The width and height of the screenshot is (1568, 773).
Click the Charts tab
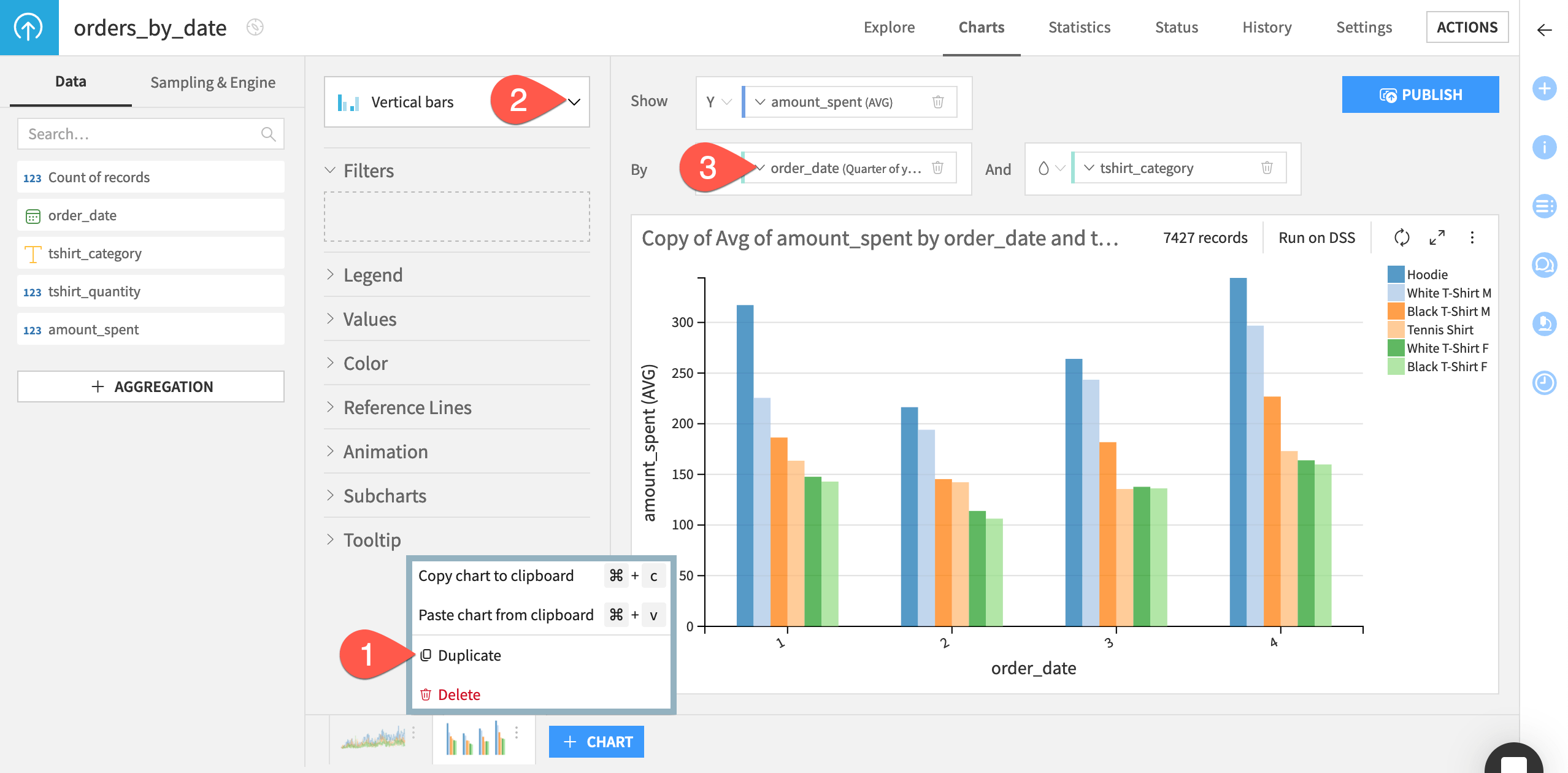981,28
